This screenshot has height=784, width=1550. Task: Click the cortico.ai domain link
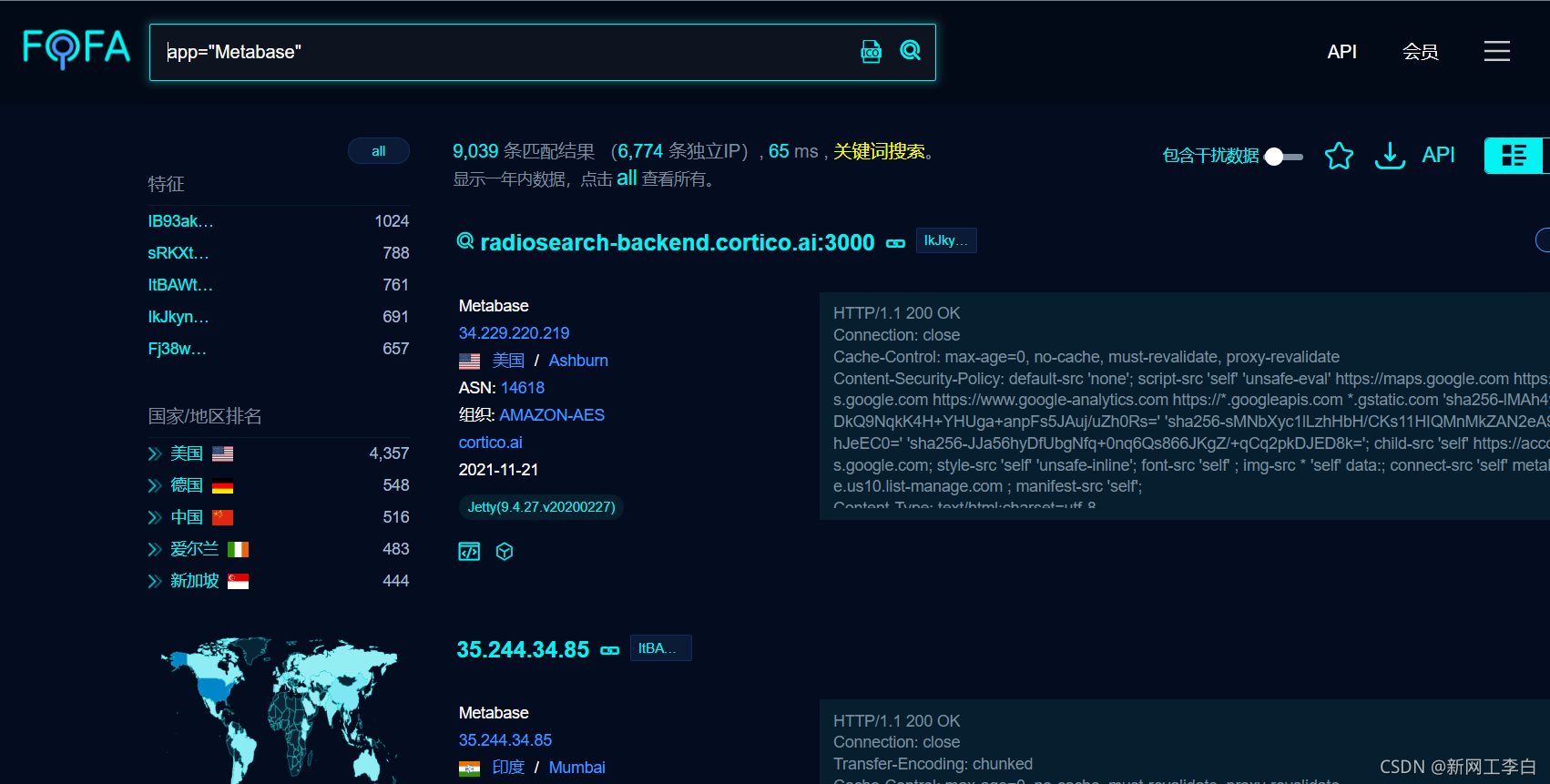490,443
